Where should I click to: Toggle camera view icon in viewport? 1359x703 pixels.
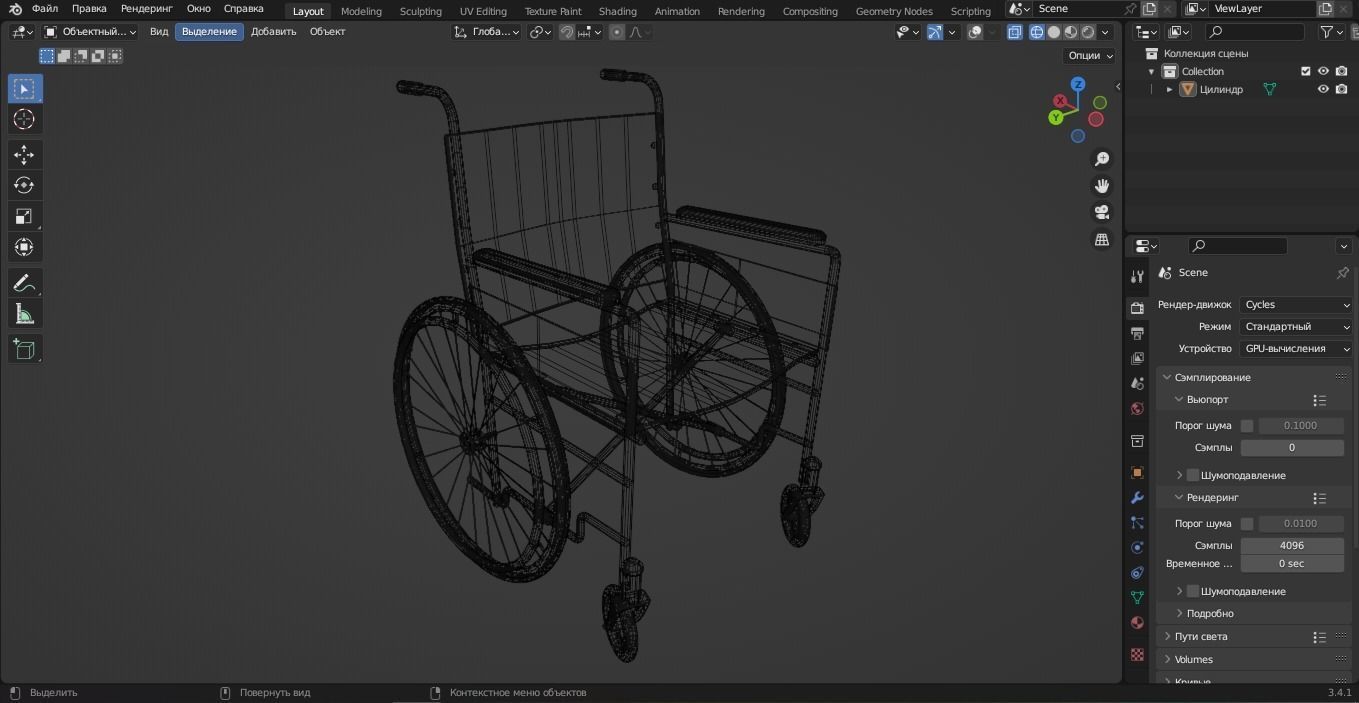click(1102, 213)
